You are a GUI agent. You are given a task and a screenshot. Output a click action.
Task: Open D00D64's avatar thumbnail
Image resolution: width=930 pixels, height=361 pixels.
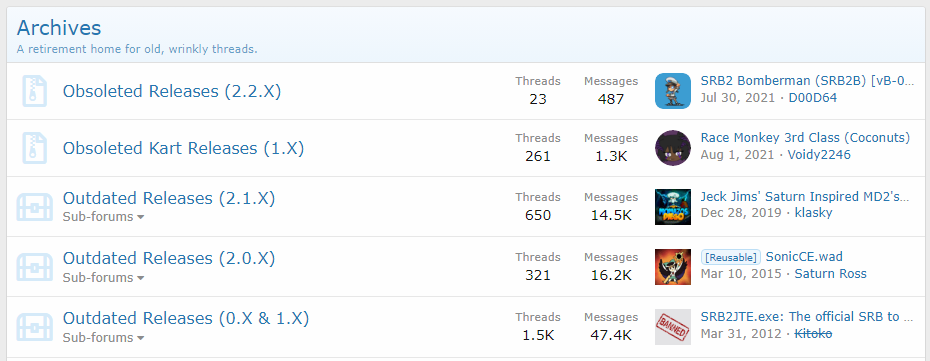click(x=673, y=91)
